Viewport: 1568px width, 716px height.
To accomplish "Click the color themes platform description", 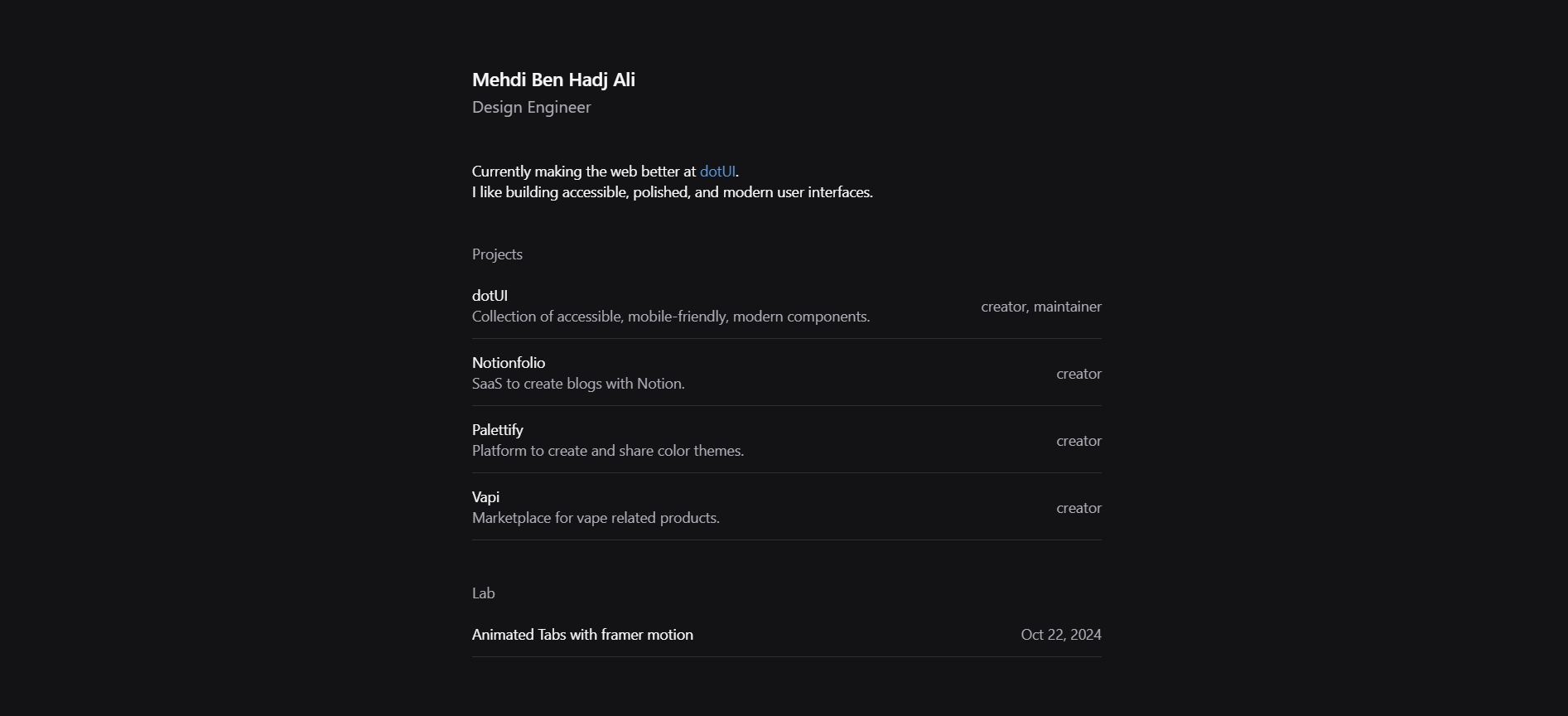I will click(x=608, y=451).
